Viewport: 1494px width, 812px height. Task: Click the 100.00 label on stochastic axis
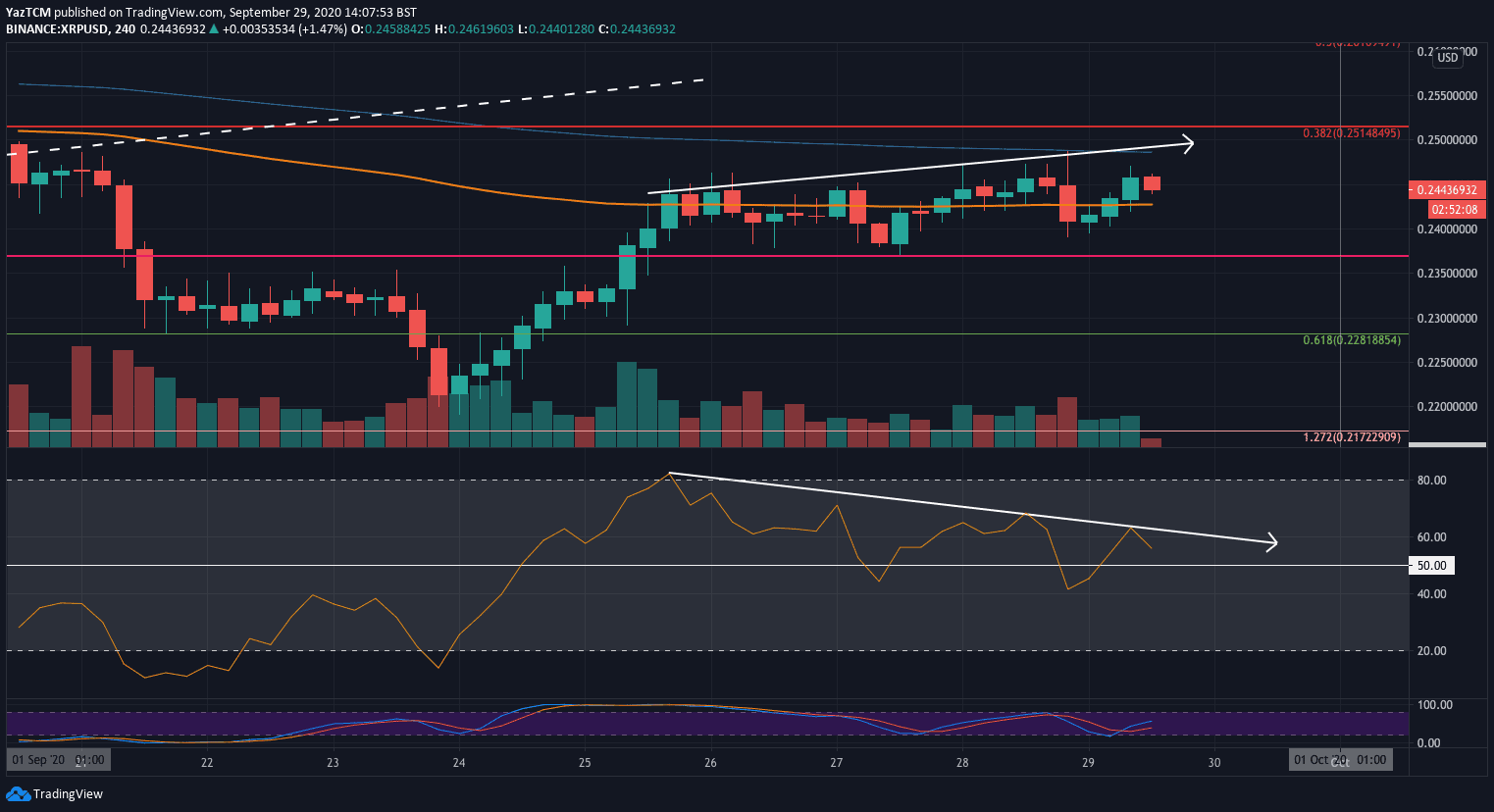pyautogui.click(x=1435, y=705)
